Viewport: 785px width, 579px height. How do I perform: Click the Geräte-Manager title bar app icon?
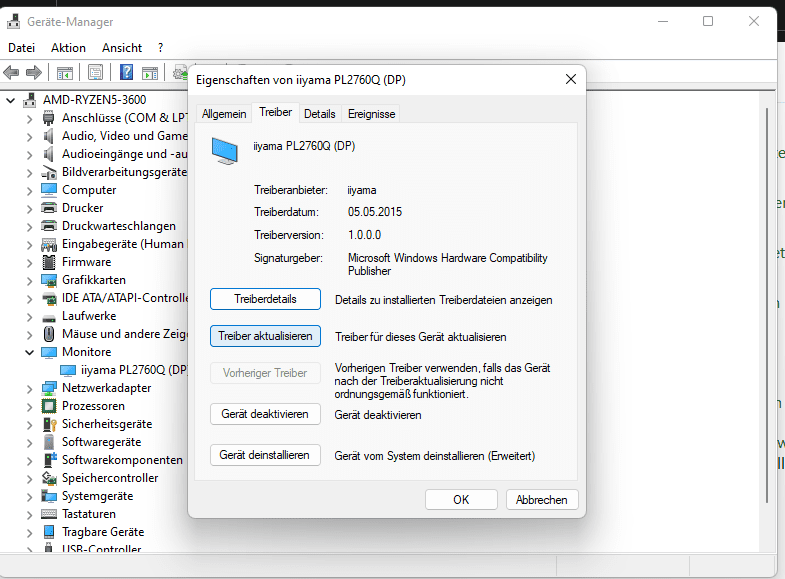[x=14, y=22]
